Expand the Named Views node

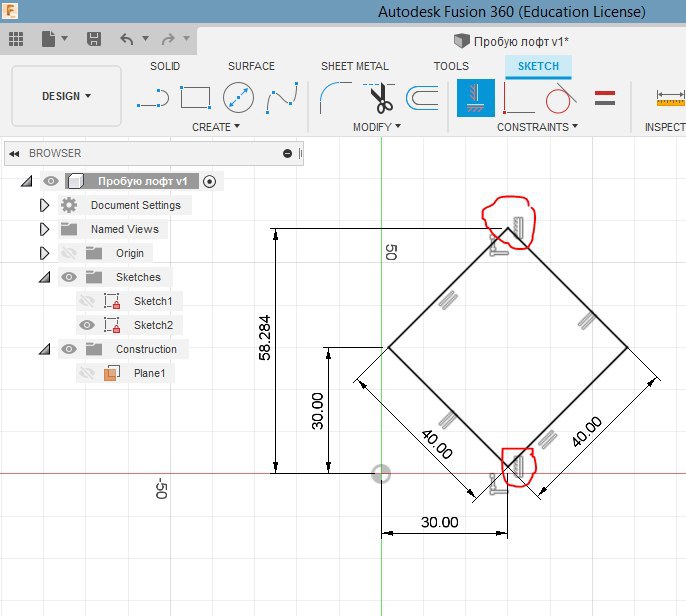tap(44, 229)
